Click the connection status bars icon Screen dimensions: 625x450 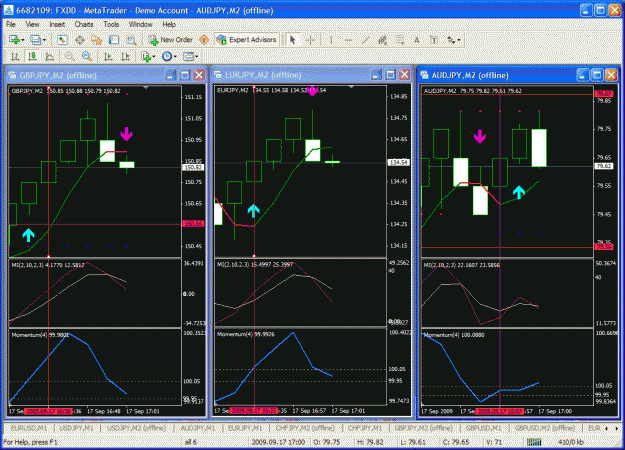click(534, 442)
